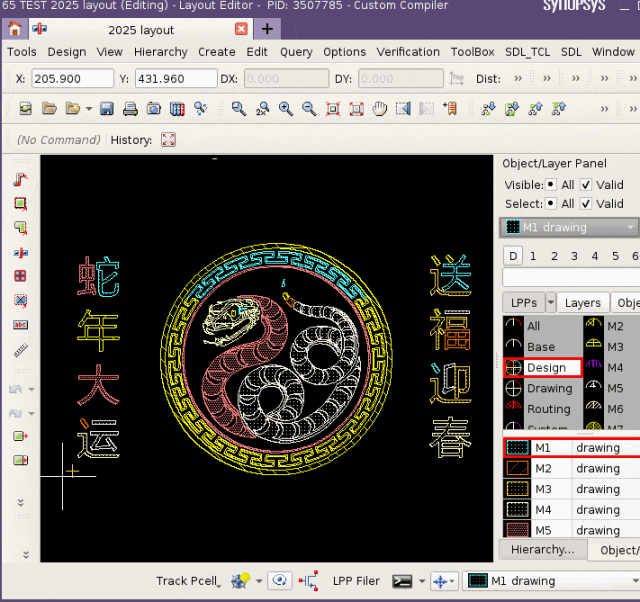Viewport: 640px width, 602px height.
Task: Open the Track Pcell icon dropdown arrow
Action: (259, 581)
